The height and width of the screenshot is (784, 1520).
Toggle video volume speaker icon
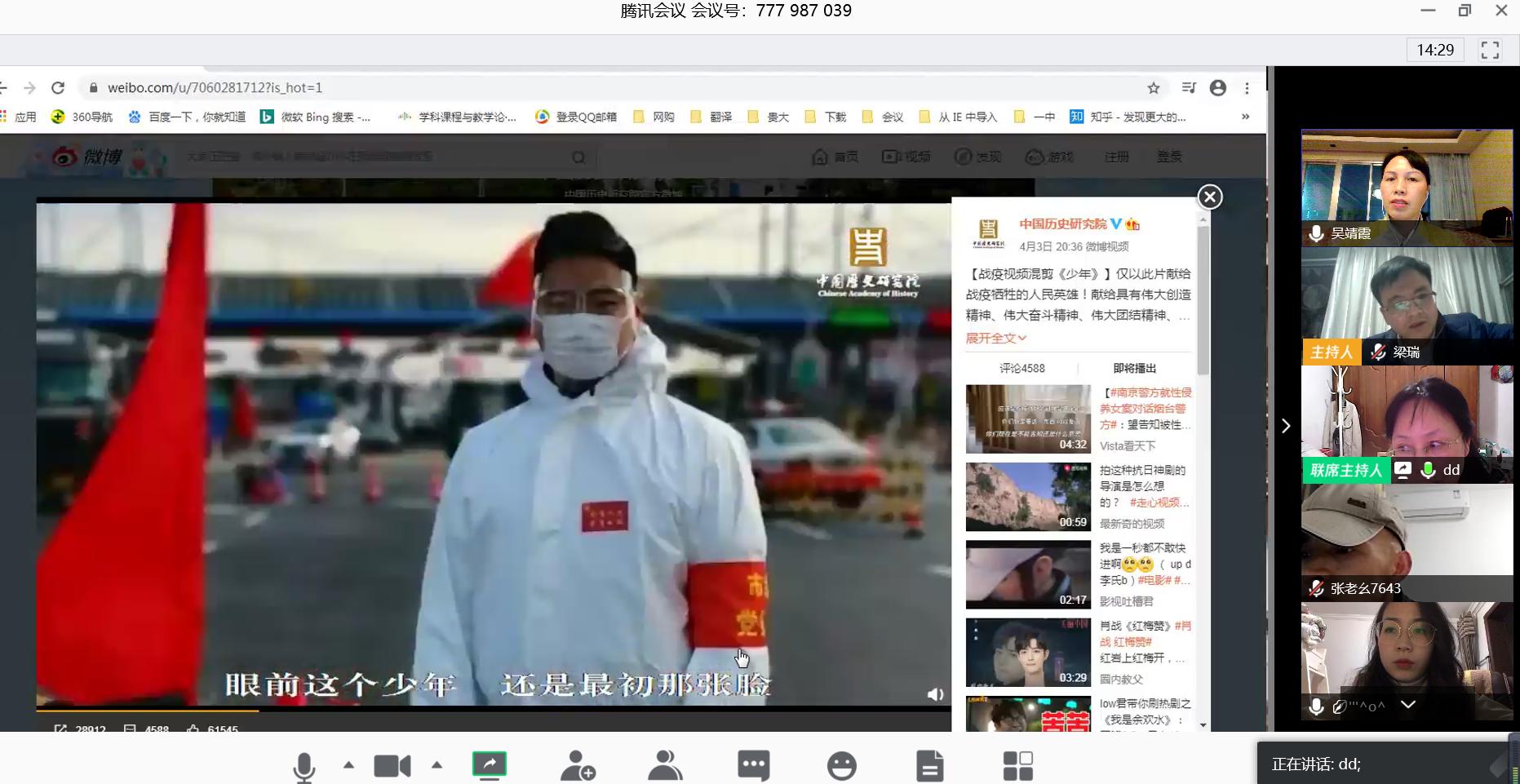(x=935, y=694)
